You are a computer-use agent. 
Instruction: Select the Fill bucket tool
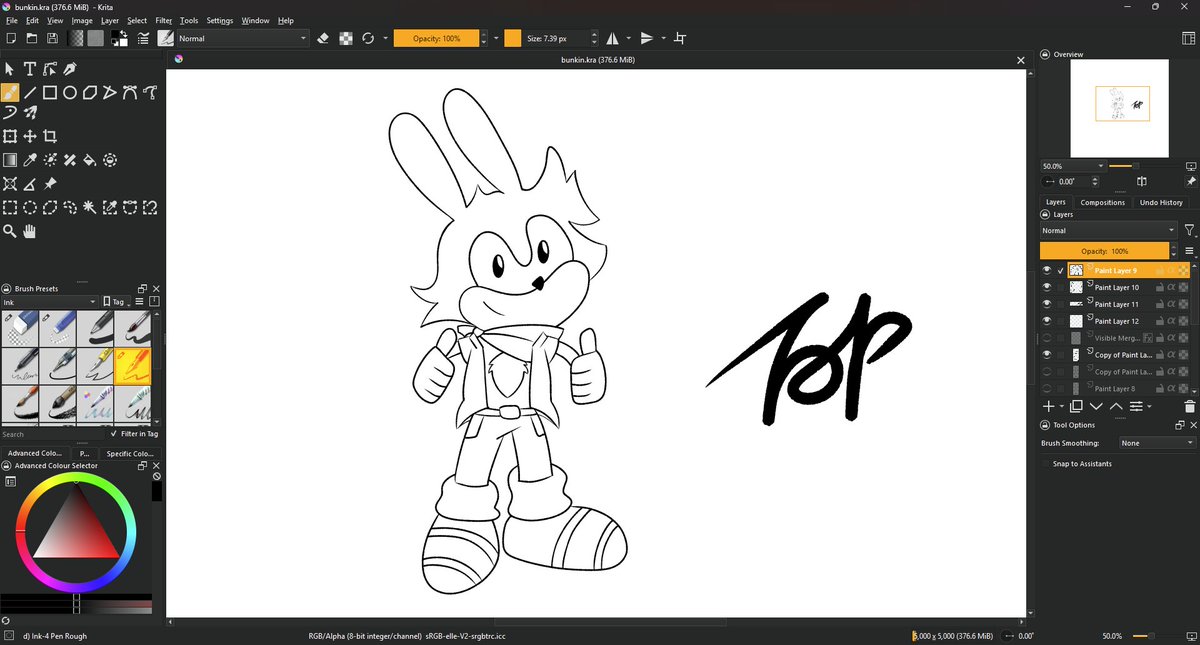(x=90, y=160)
